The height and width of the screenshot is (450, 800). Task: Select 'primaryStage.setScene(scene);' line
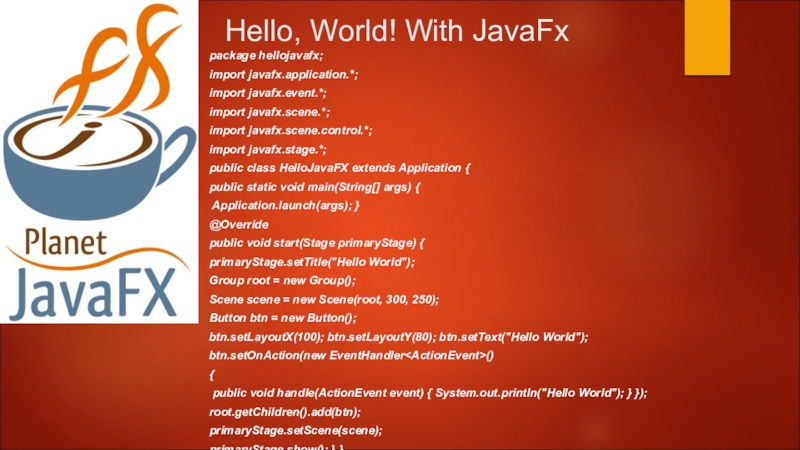[x=296, y=431]
